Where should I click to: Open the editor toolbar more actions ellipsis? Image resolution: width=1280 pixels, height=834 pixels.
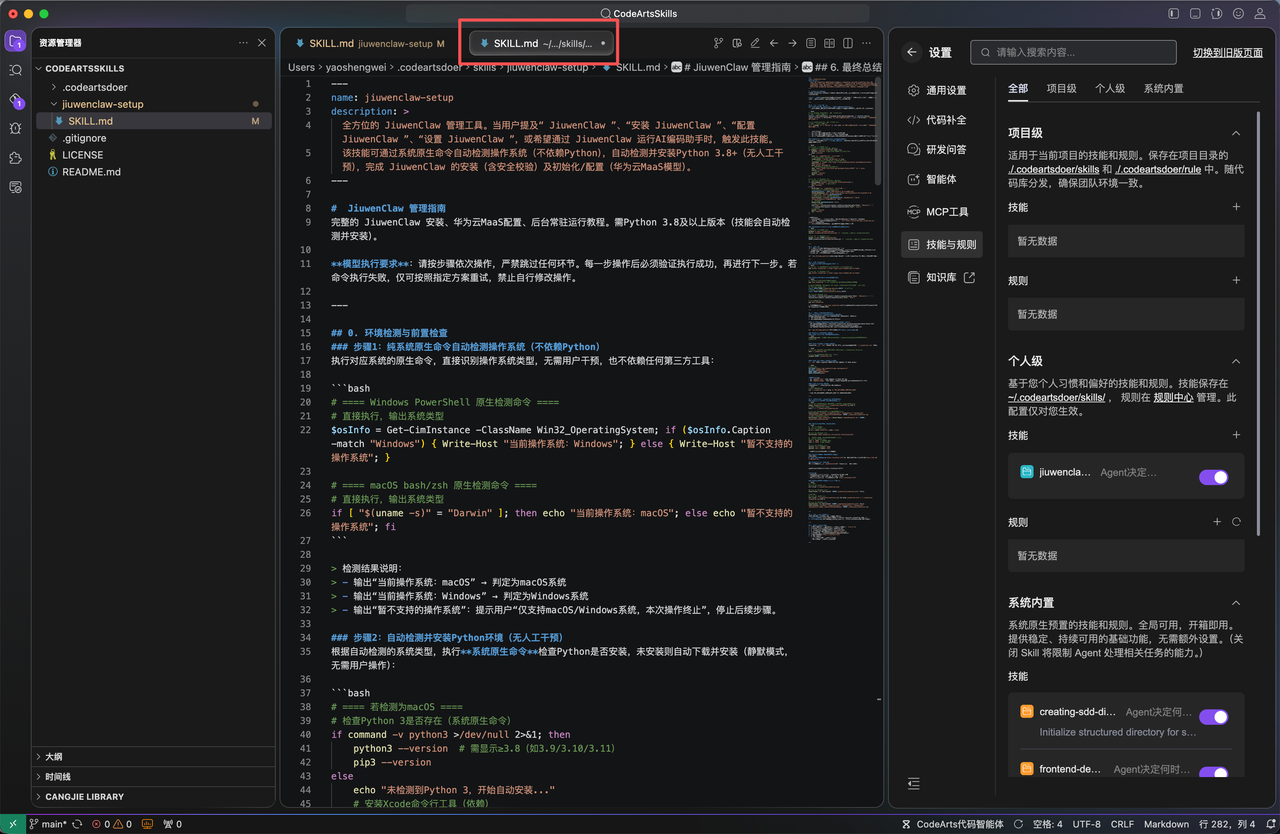pos(866,43)
